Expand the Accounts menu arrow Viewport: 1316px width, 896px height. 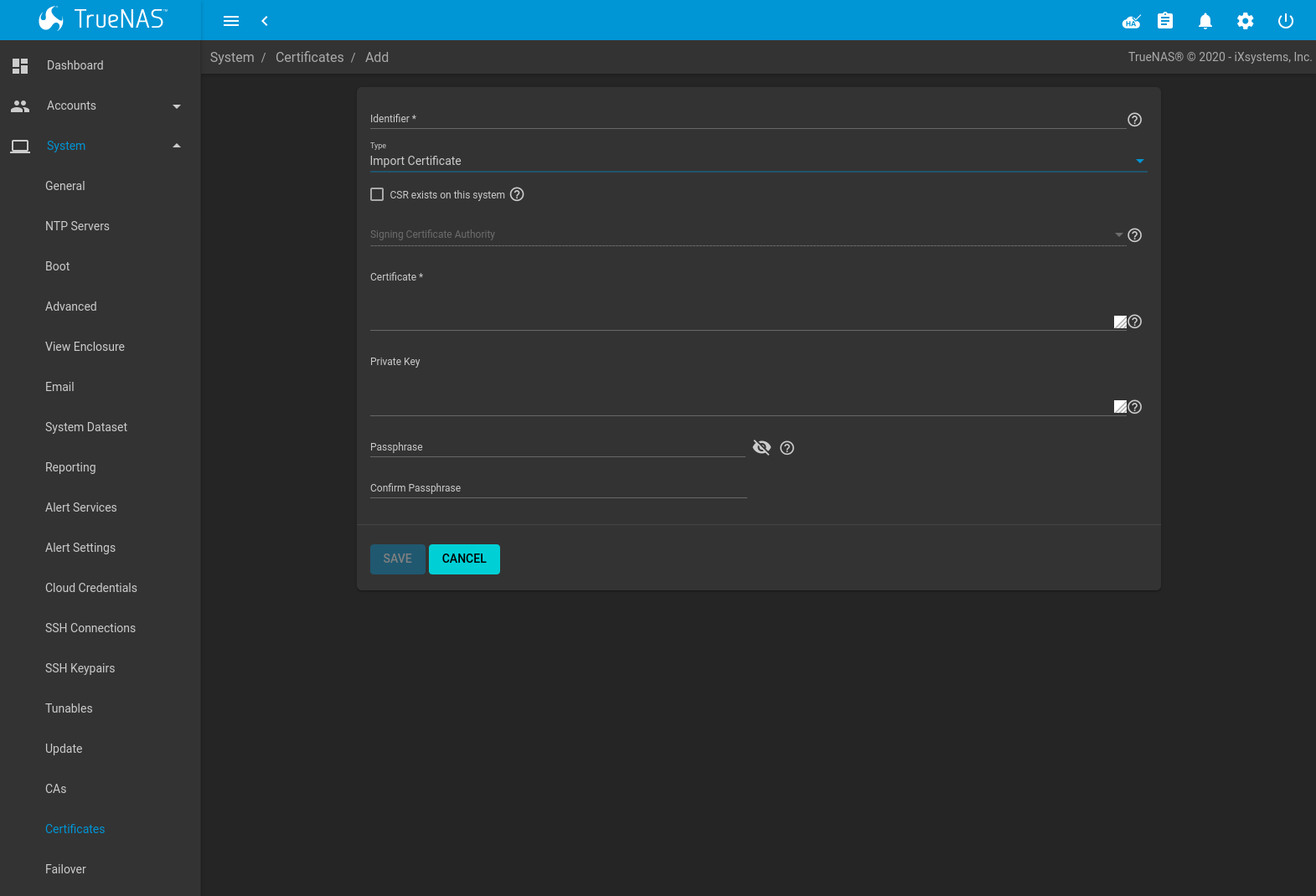(177, 106)
